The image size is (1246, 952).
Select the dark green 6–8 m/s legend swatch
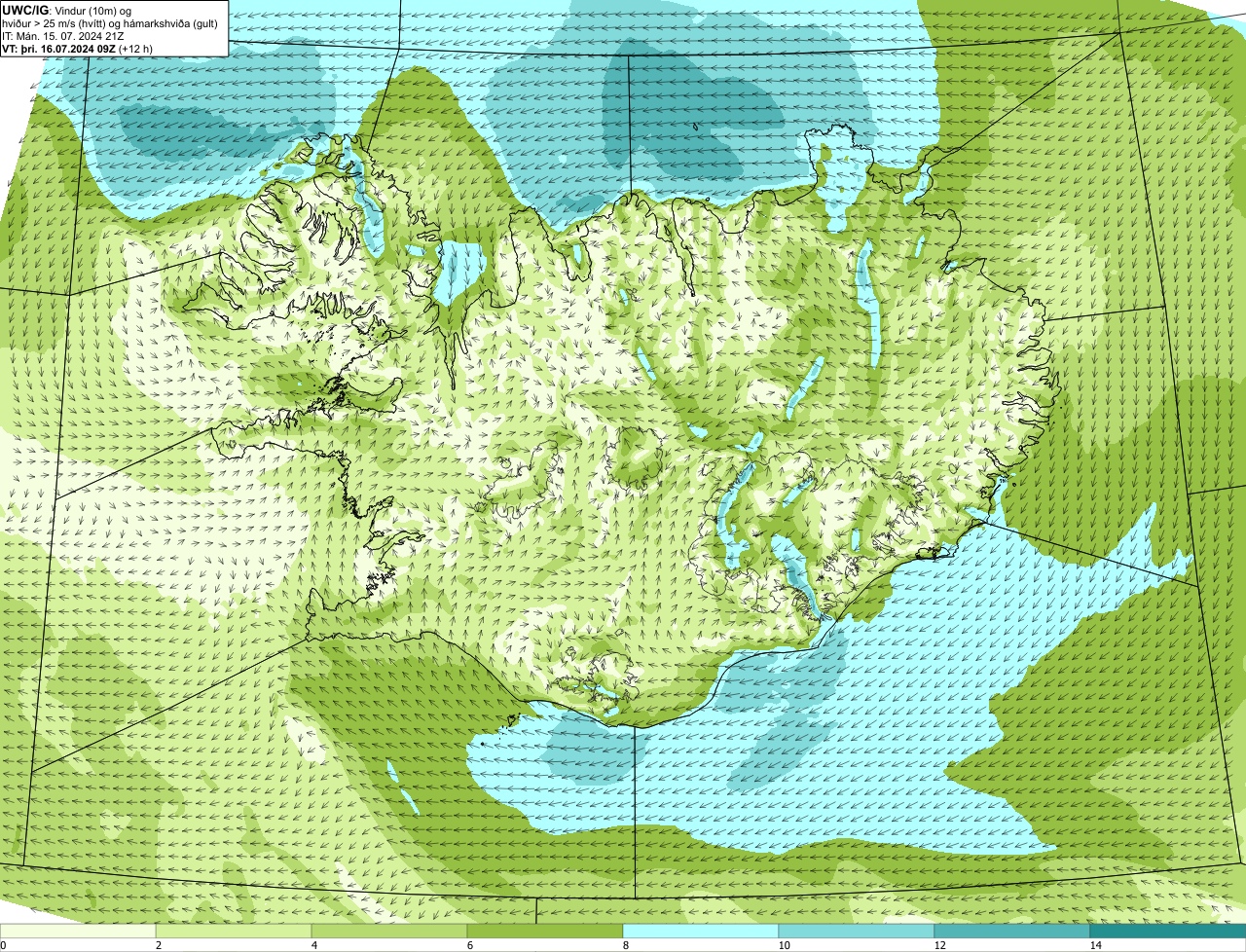[x=545, y=932]
